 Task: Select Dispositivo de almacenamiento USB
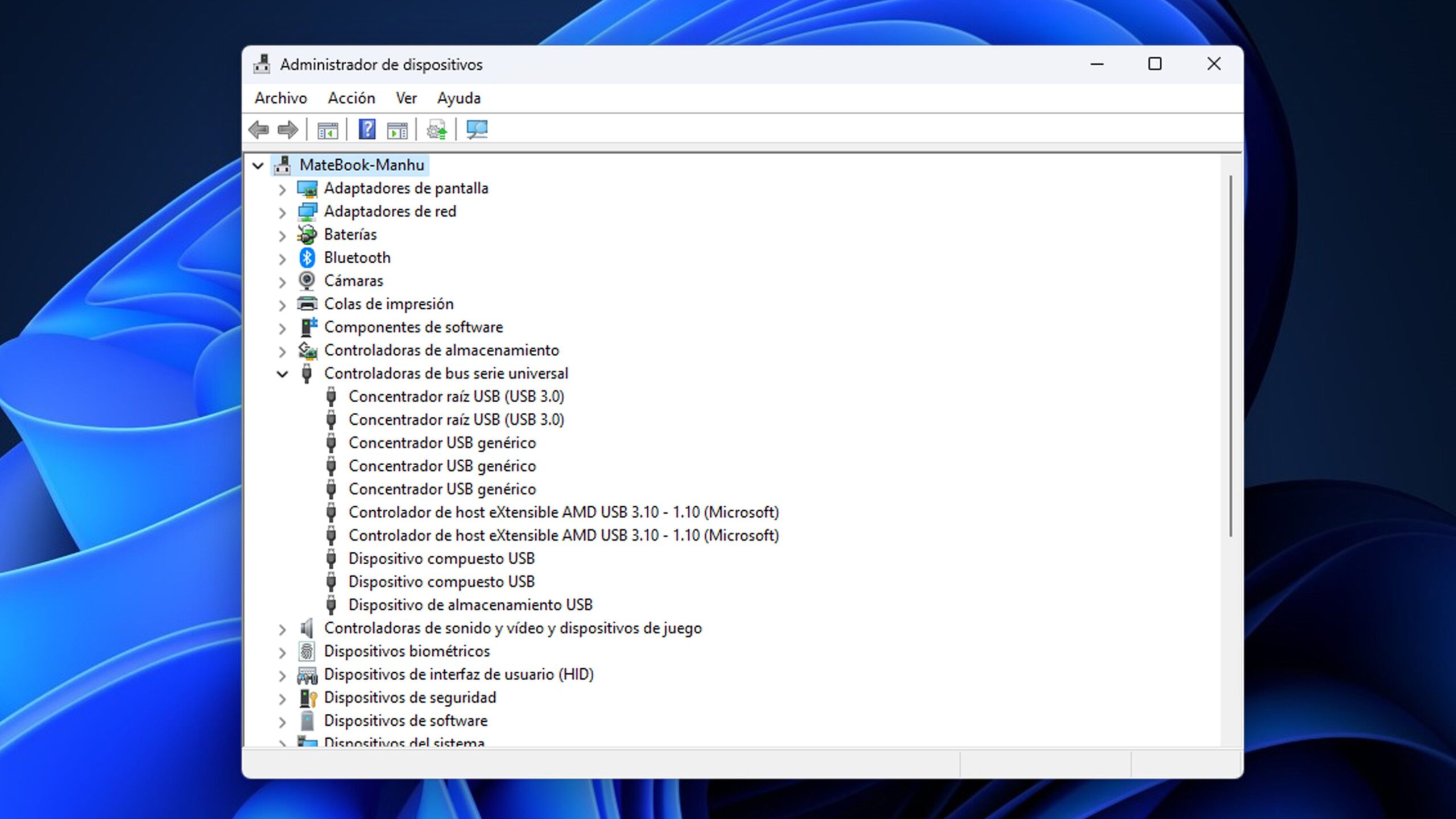[x=470, y=605]
